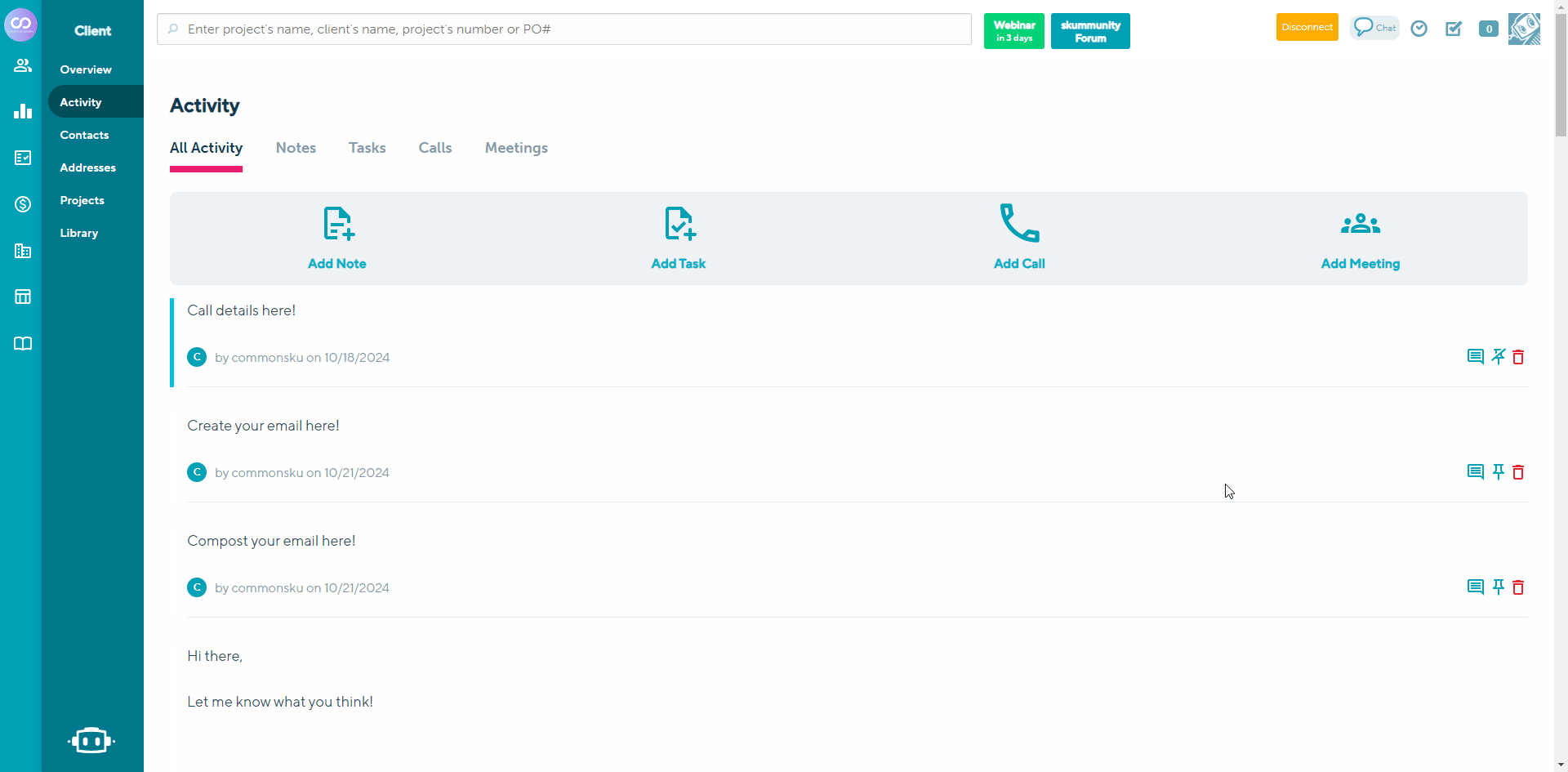The image size is (1568, 772).
Task: Open the clock reminders icon in header
Action: click(1419, 29)
